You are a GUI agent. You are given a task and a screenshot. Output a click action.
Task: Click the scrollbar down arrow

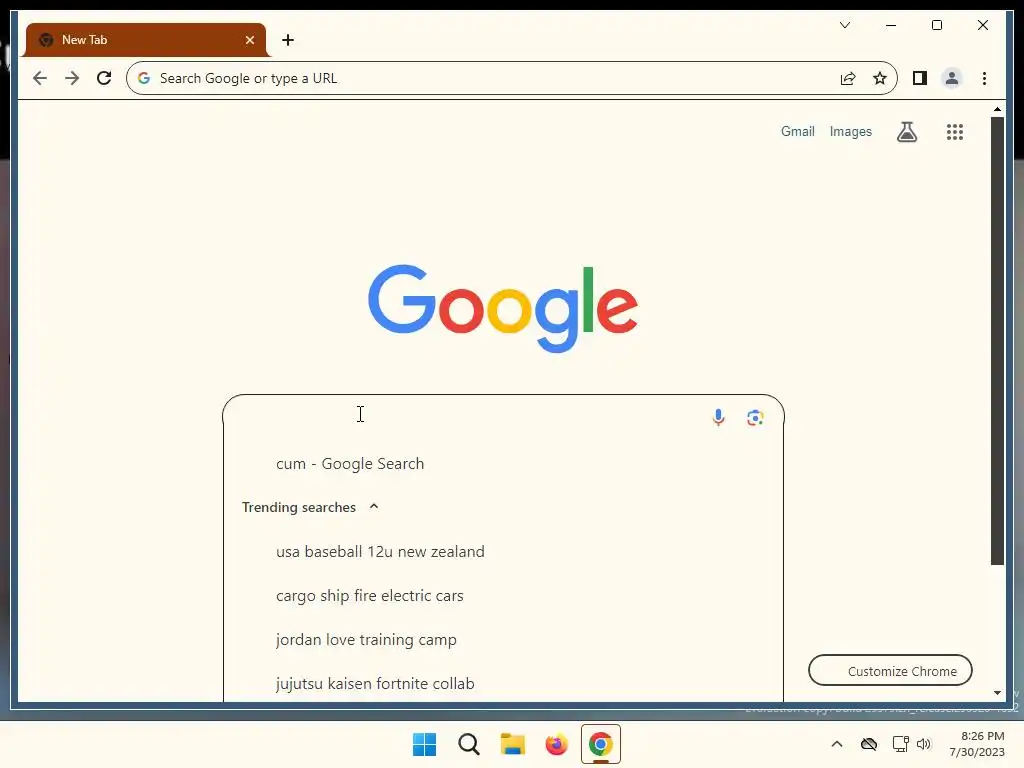tap(997, 693)
